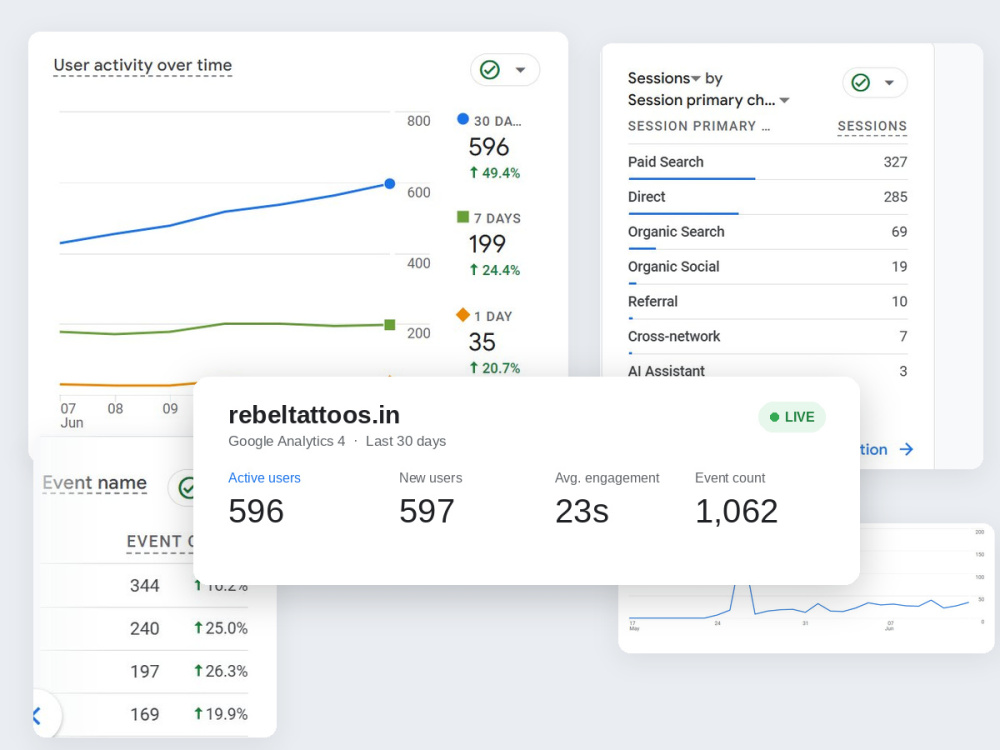
Task: Click the 1 day value 35
Action: click(x=482, y=342)
